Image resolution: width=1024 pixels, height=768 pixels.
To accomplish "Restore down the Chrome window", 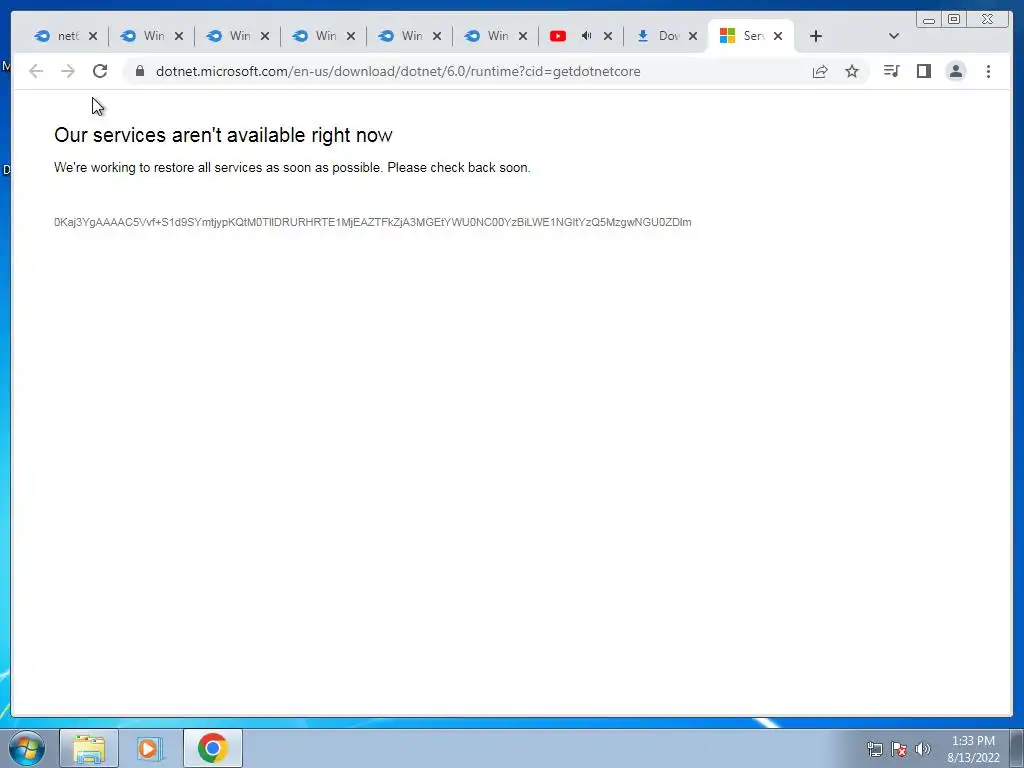I will [x=954, y=20].
